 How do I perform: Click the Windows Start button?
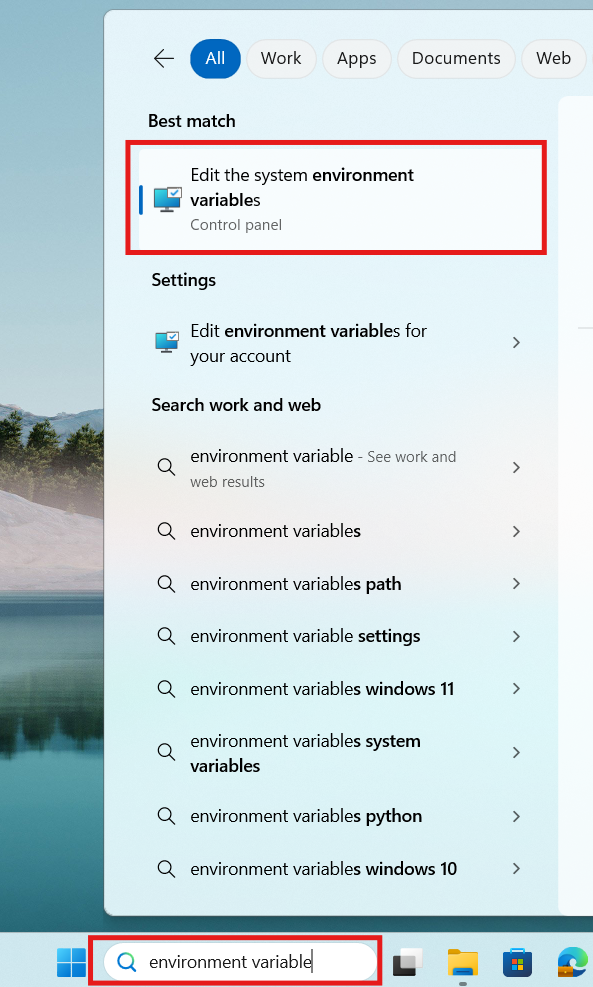coord(70,961)
